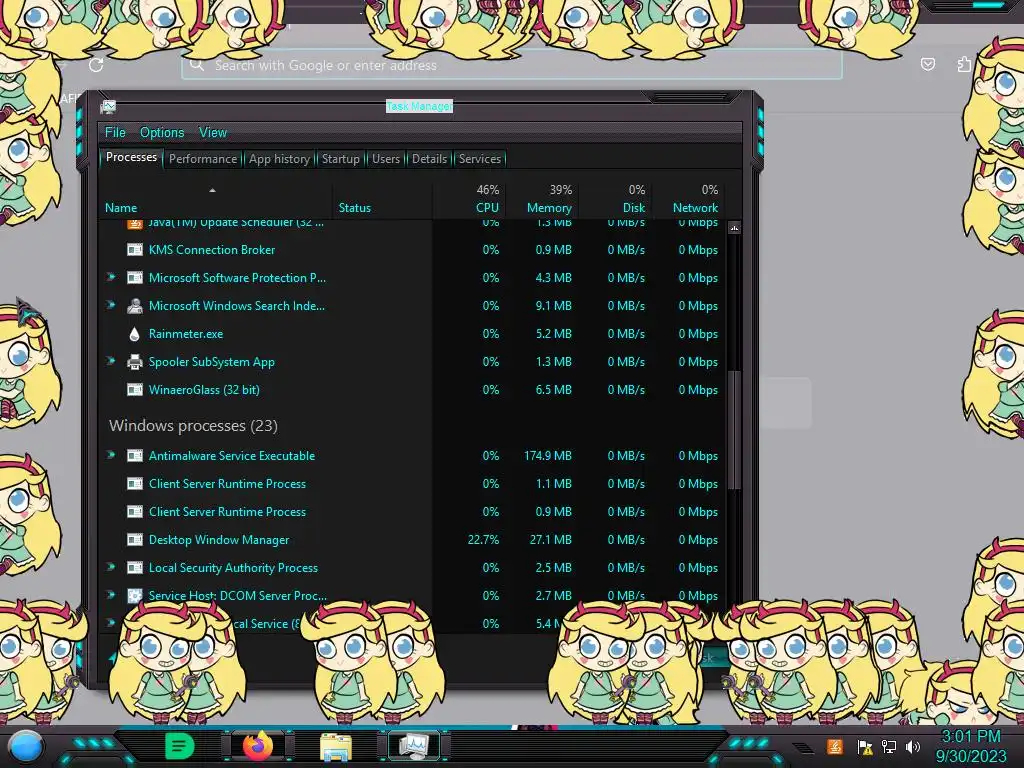1024x768 pixels.
Task: Expand the Local Security Authority Process row
Action: coord(111,568)
